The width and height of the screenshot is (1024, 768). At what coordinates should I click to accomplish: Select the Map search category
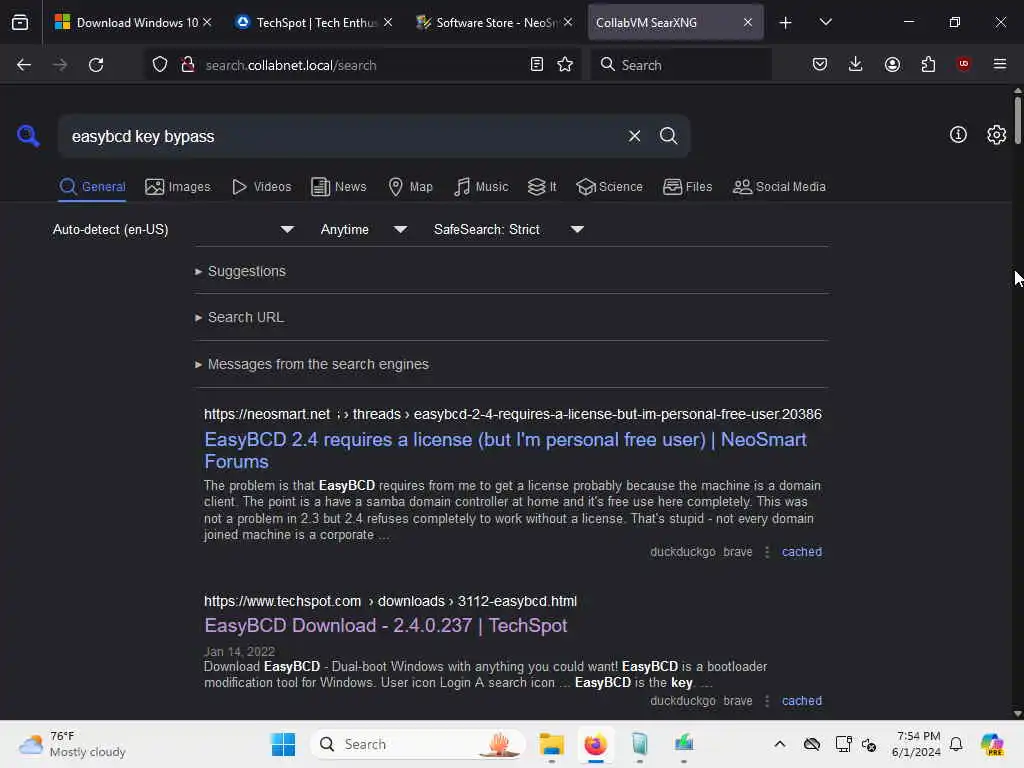coord(410,187)
